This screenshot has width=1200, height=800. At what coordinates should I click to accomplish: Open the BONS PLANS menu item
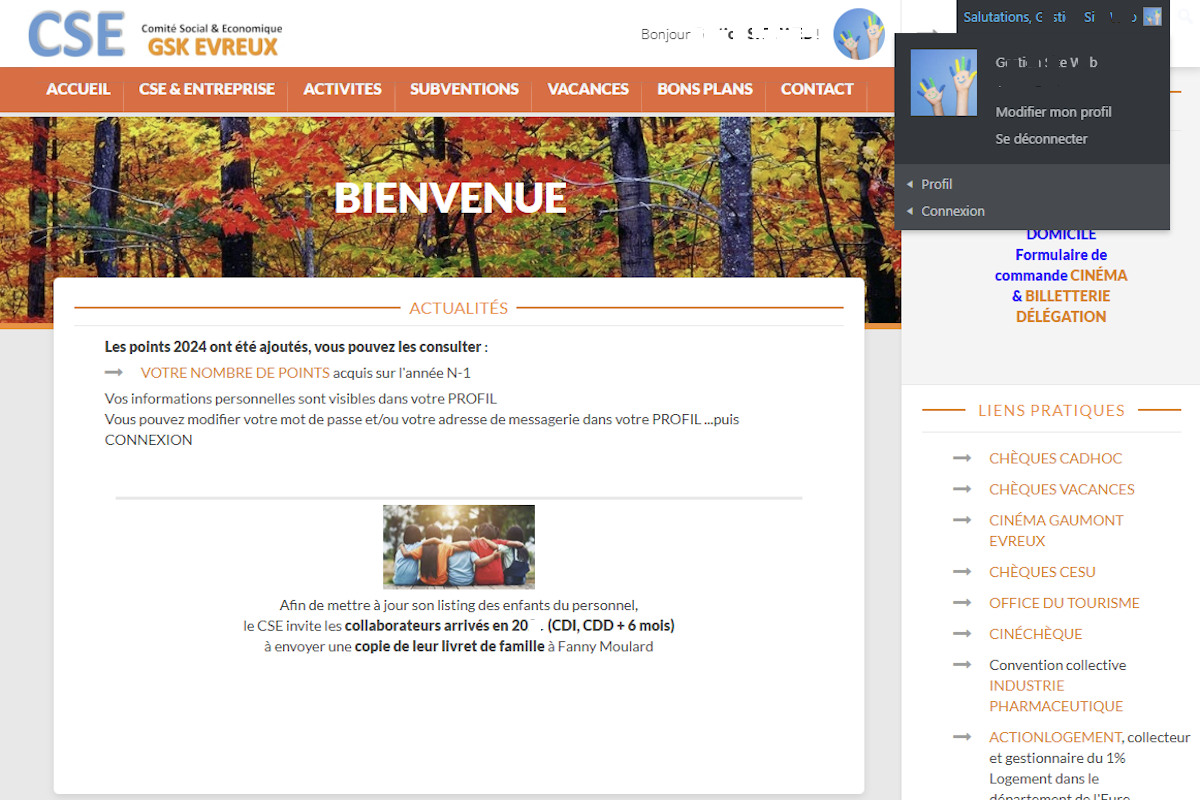pyautogui.click(x=704, y=89)
